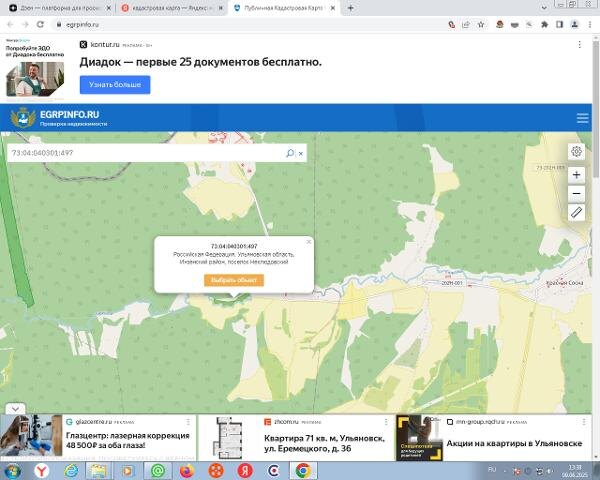Switch to the Кадастровая карта Яндекс tab

coord(168,8)
